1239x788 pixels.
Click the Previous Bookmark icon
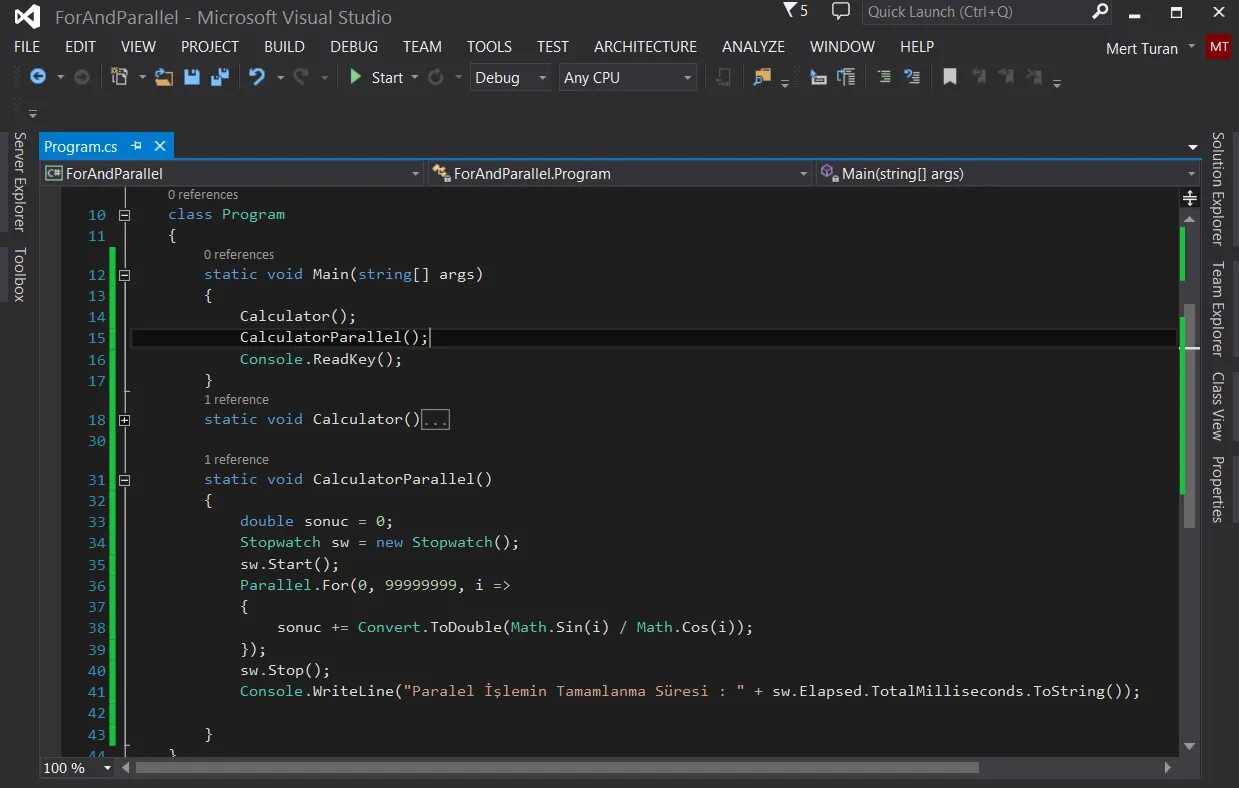(x=979, y=77)
